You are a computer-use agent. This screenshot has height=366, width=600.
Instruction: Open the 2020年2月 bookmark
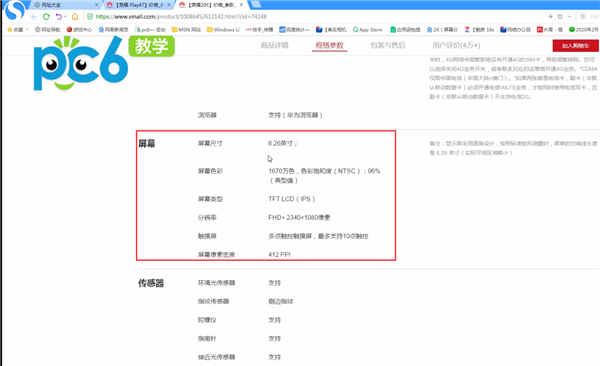pos(584,29)
